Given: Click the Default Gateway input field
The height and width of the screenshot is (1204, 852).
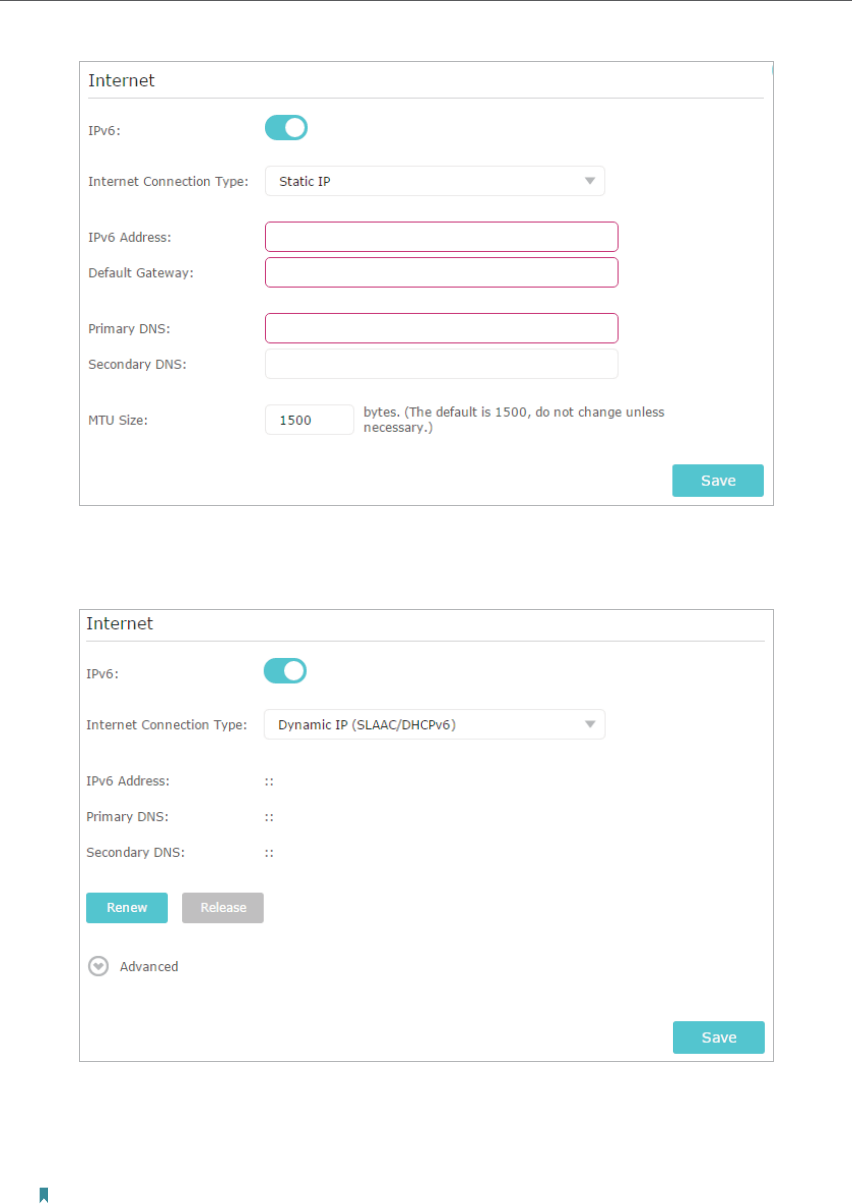Looking at the screenshot, I should click(442, 272).
